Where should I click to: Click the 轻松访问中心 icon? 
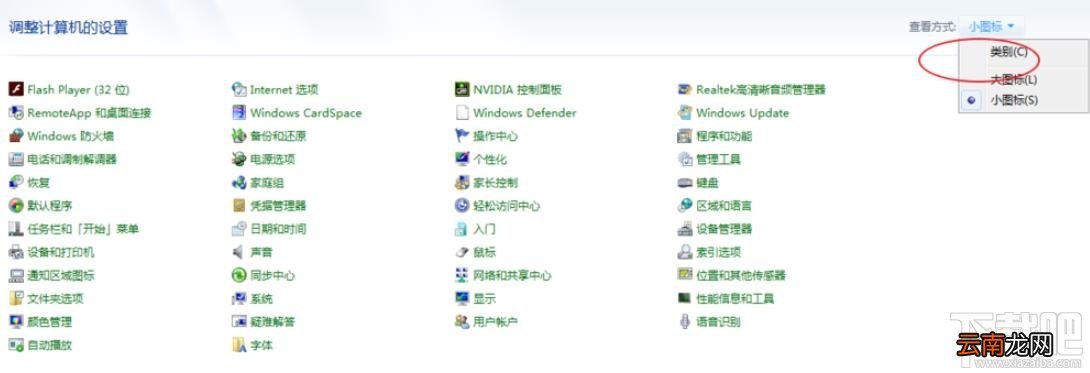(462, 206)
